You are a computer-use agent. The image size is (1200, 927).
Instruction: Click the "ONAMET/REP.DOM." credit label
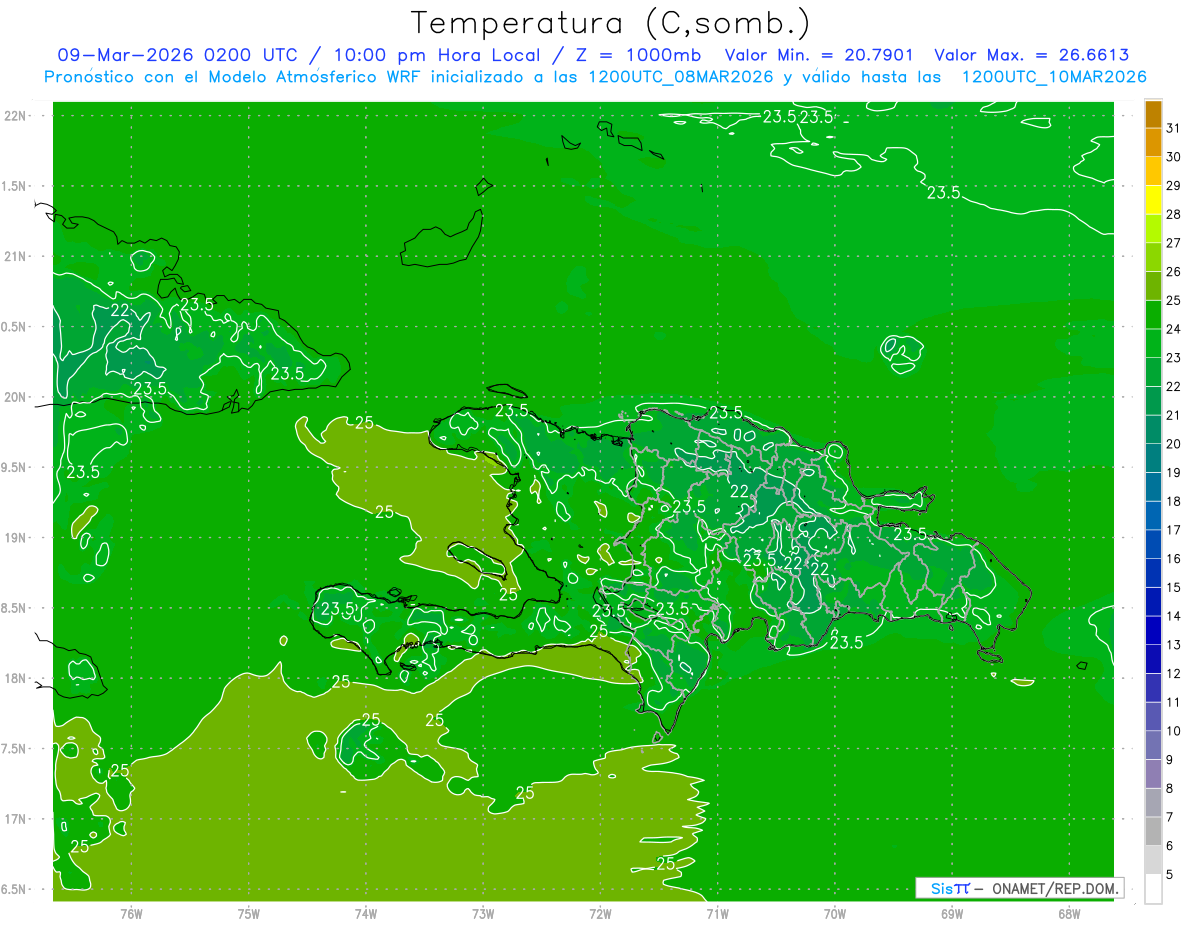(1055, 888)
